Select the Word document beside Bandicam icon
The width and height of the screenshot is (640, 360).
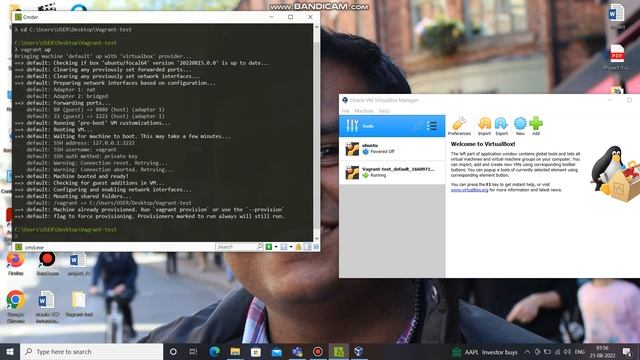(x=78, y=264)
